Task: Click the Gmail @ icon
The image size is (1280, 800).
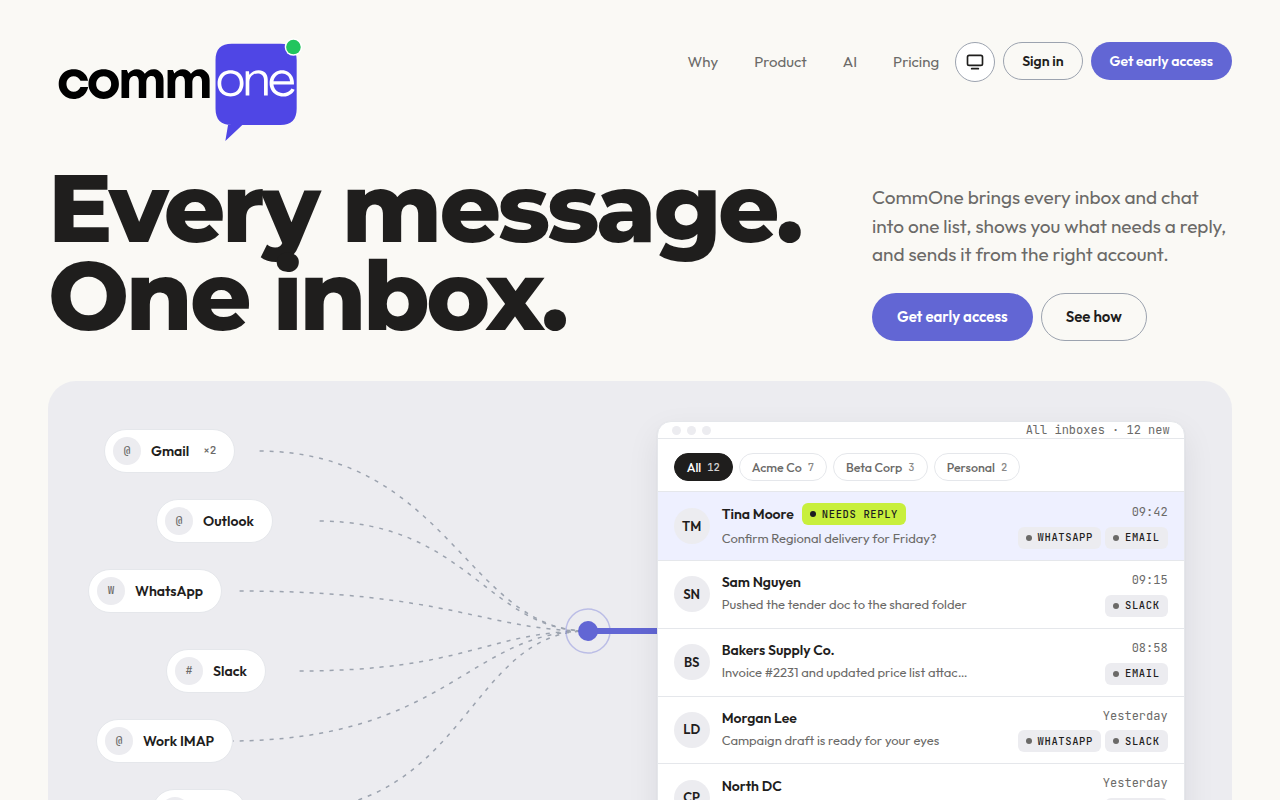Action: coord(127,451)
